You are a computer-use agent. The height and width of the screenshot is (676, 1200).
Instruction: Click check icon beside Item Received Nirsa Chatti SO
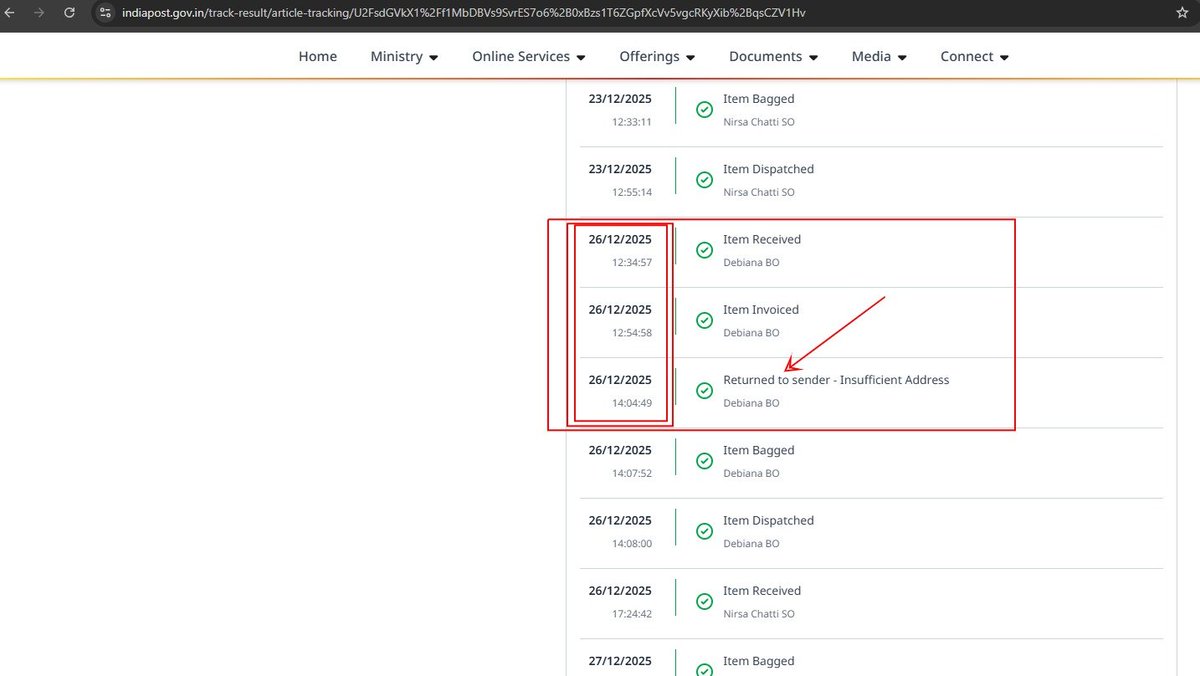704,602
